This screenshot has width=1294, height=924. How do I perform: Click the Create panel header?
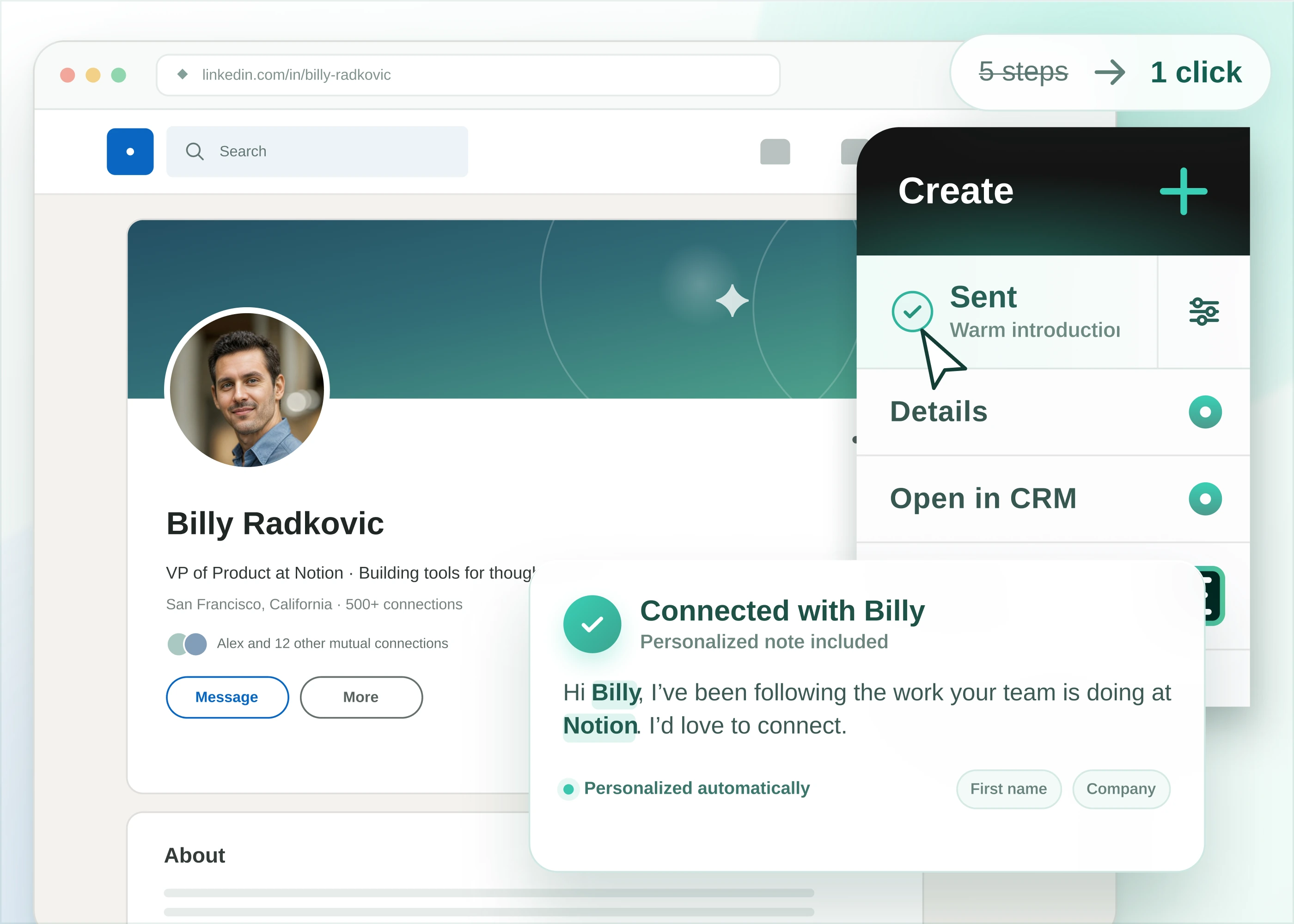(x=1053, y=191)
